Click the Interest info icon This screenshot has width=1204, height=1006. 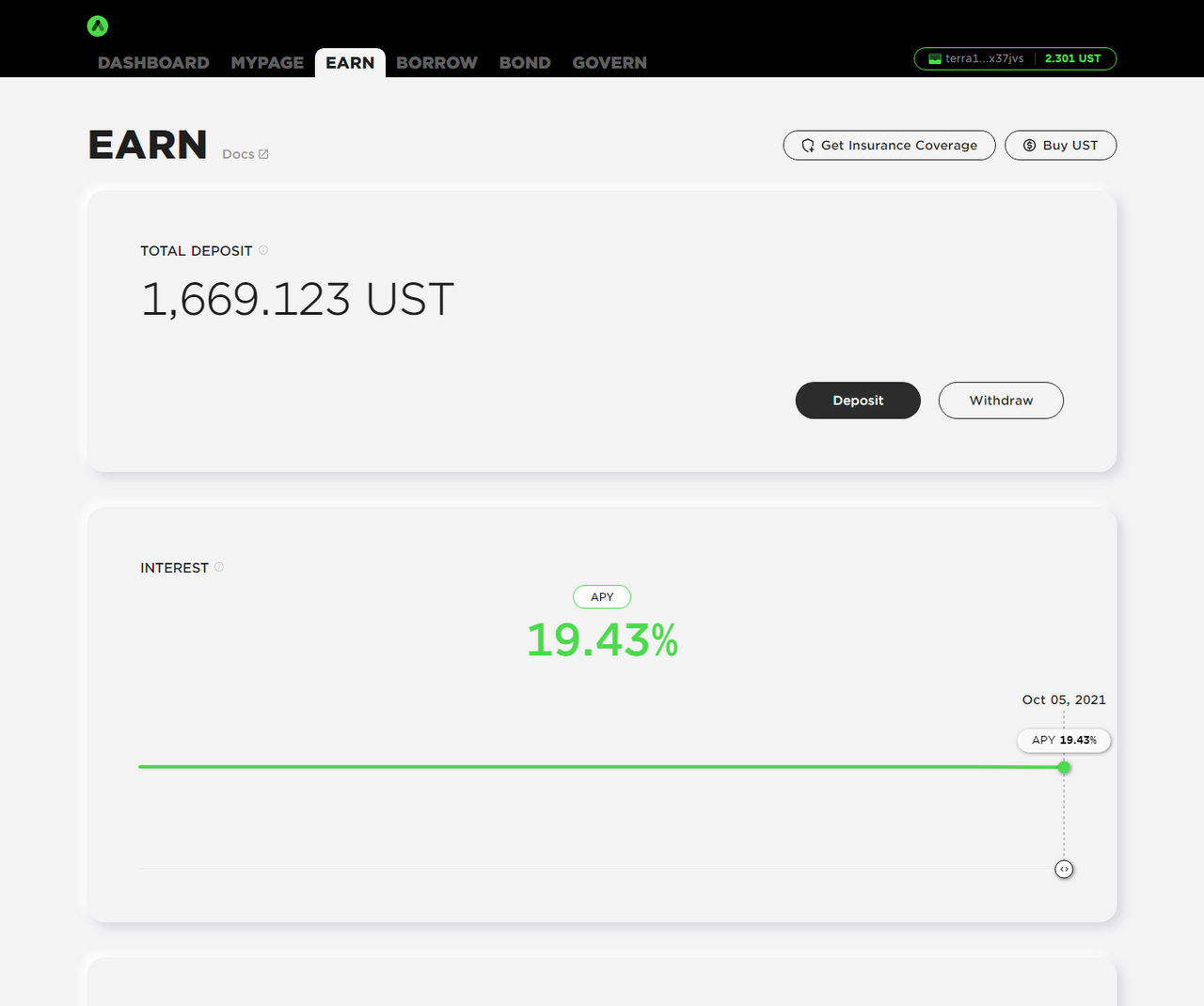coord(219,567)
